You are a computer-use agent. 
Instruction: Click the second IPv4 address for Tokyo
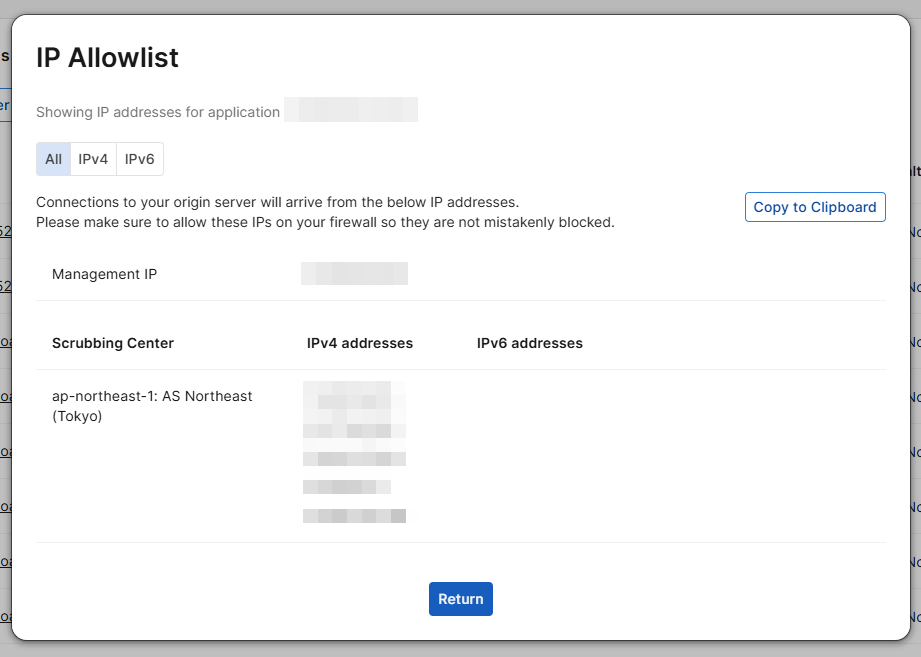click(x=354, y=403)
